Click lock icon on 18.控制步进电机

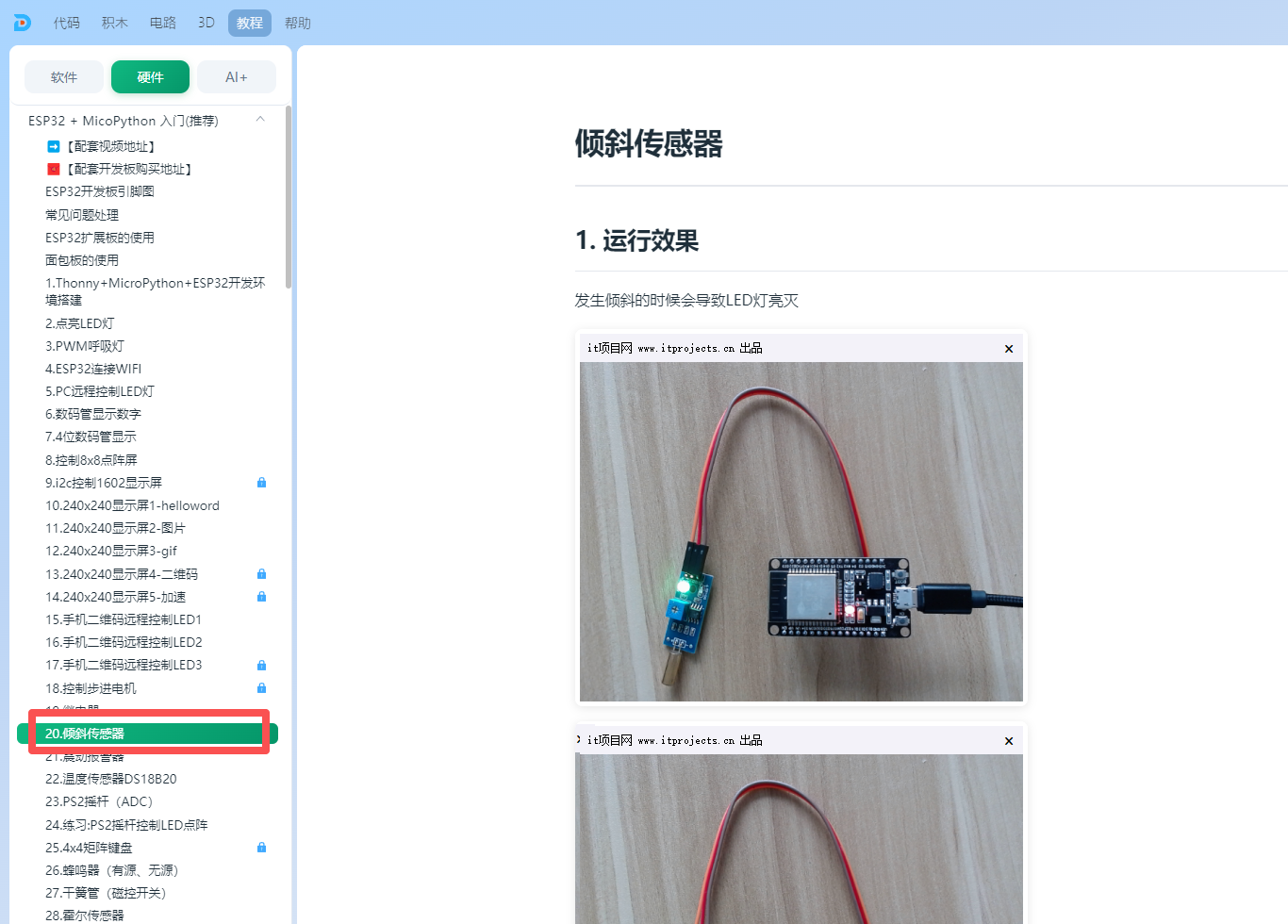(x=262, y=688)
